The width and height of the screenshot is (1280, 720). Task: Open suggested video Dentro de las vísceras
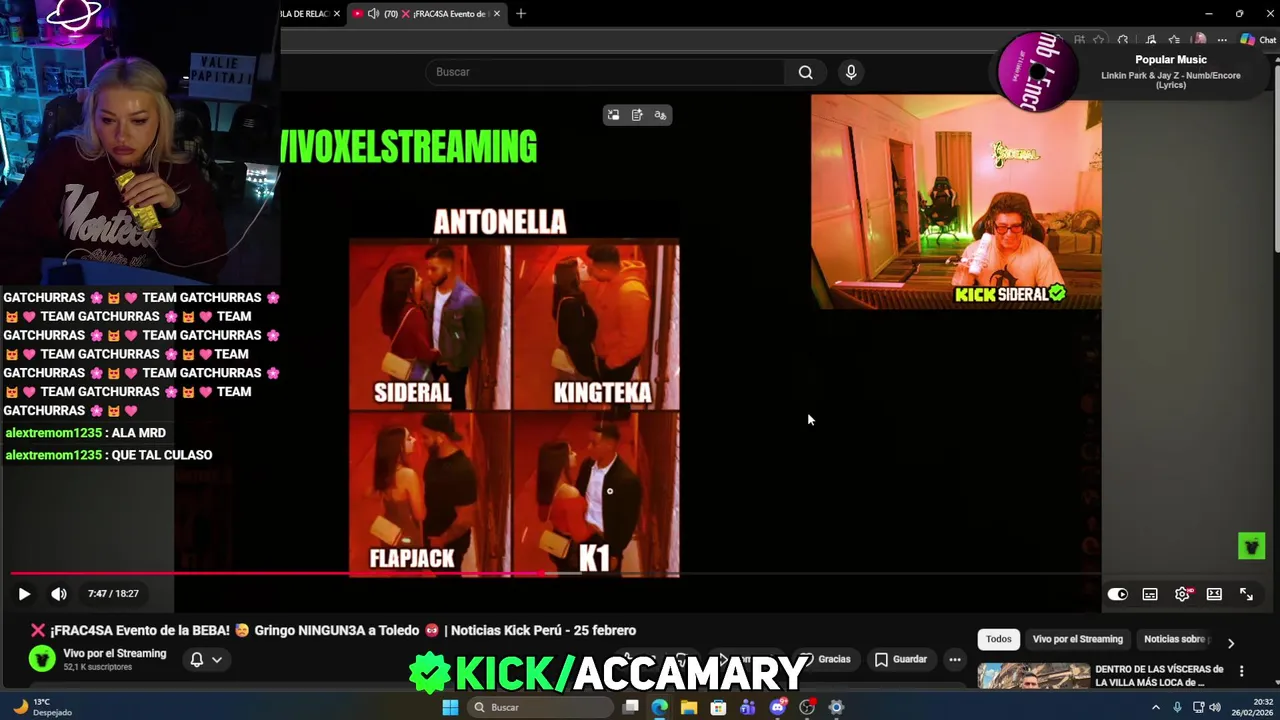(1159, 675)
